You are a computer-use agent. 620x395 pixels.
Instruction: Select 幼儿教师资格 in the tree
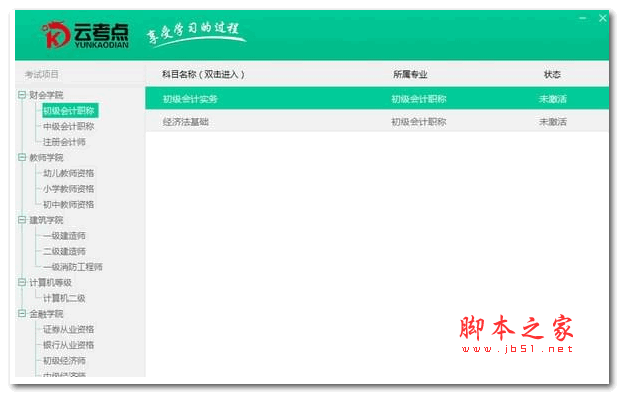coord(68,173)
